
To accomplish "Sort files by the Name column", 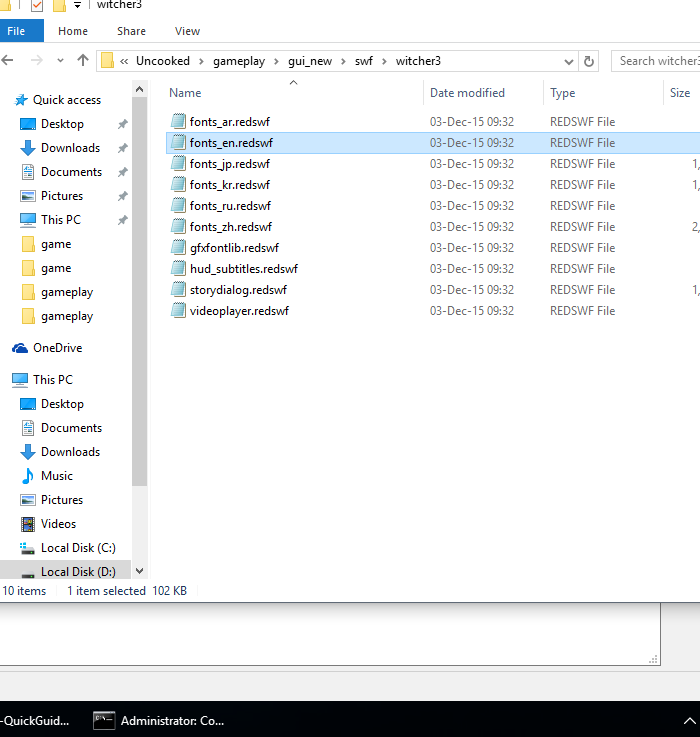I will click(x=185, y=93).
